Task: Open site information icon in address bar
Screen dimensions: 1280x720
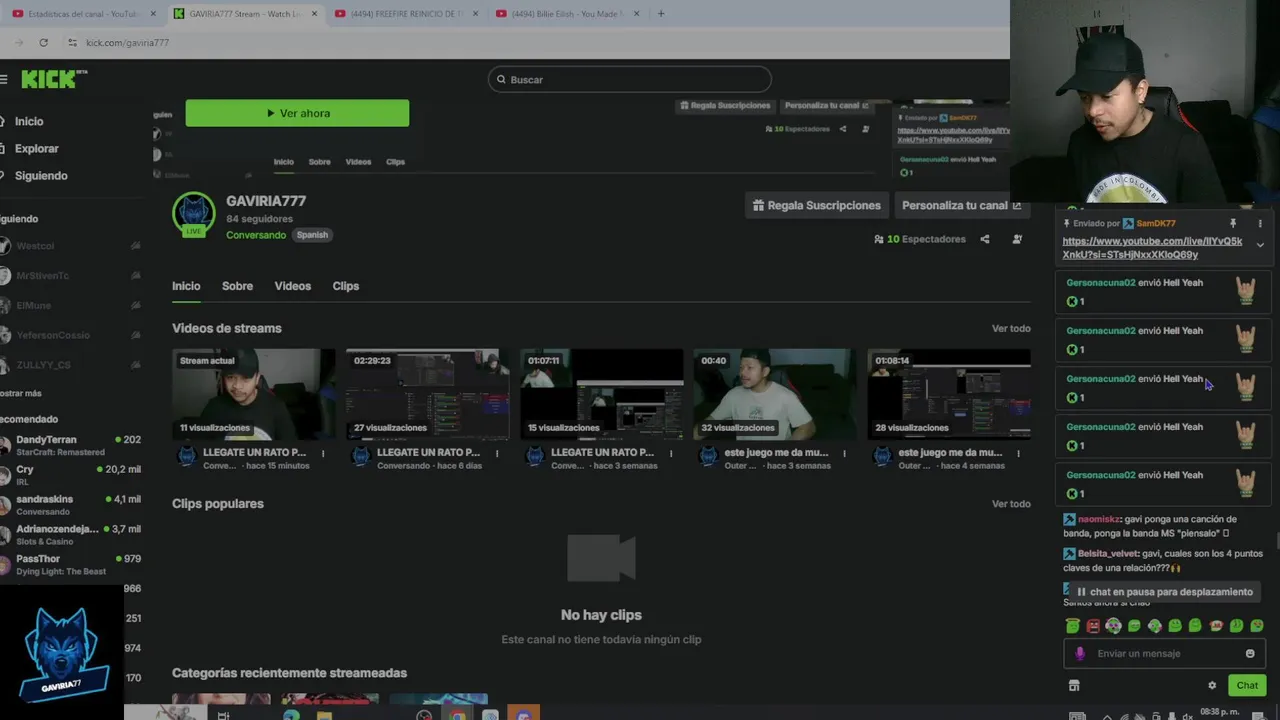Action: (72, 42)
